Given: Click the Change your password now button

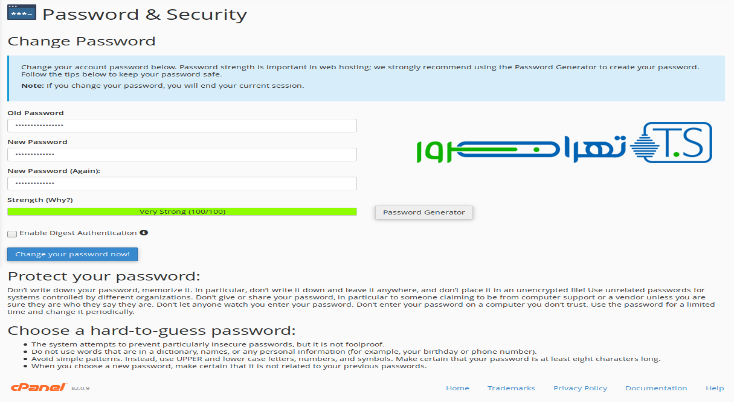Looking at the screenshot, I should 72,255.
